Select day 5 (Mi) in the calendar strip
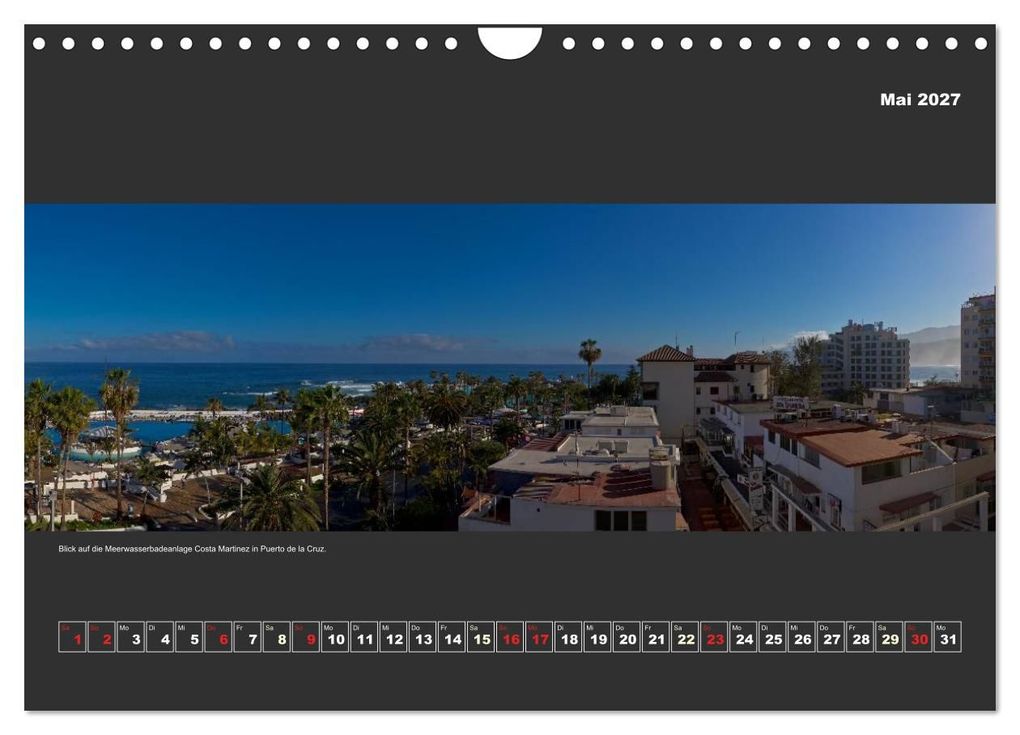This screenshot has height=735, width=1020. pyautogui.click(x=189, y=637)
